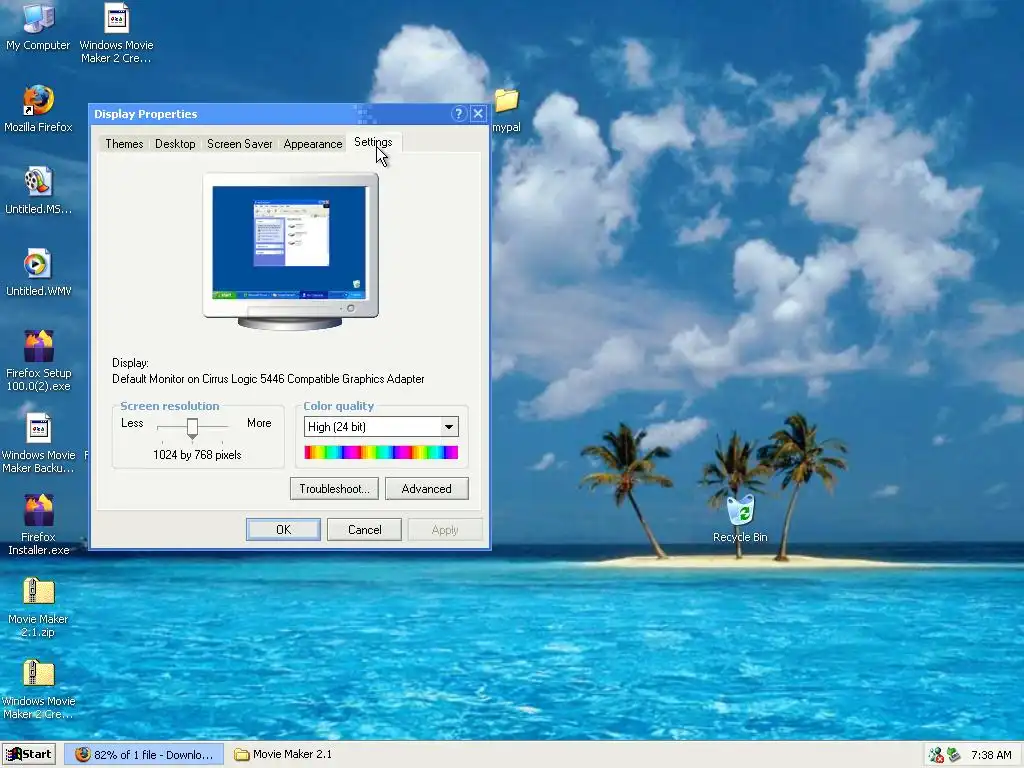Click the Cirrus Logic adapter description text
This screenshot has height=768, width=1024.
[x=268, y=379]
